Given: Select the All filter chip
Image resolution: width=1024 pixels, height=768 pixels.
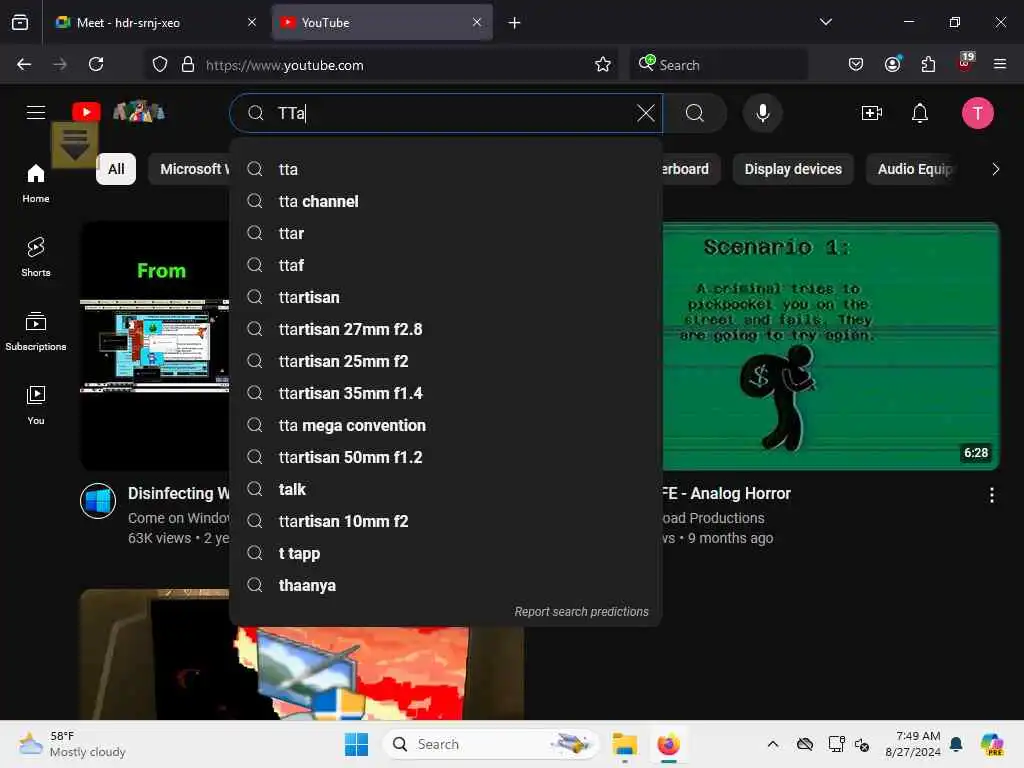Looking at the screenshot, I should coord(116,169).
